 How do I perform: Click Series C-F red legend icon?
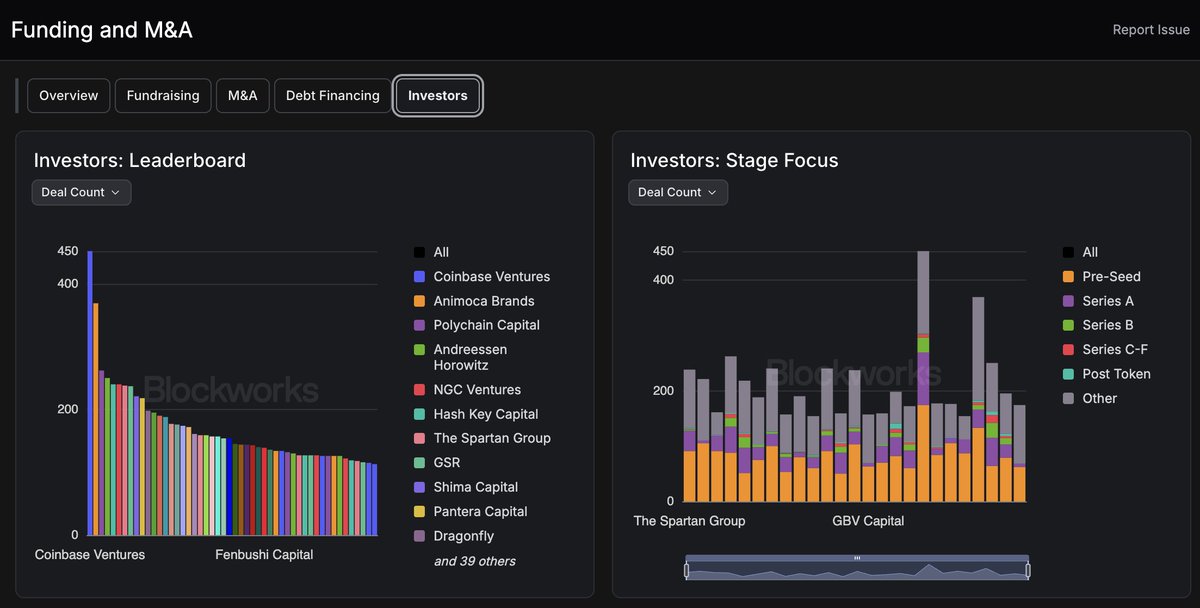[1069, 350]
